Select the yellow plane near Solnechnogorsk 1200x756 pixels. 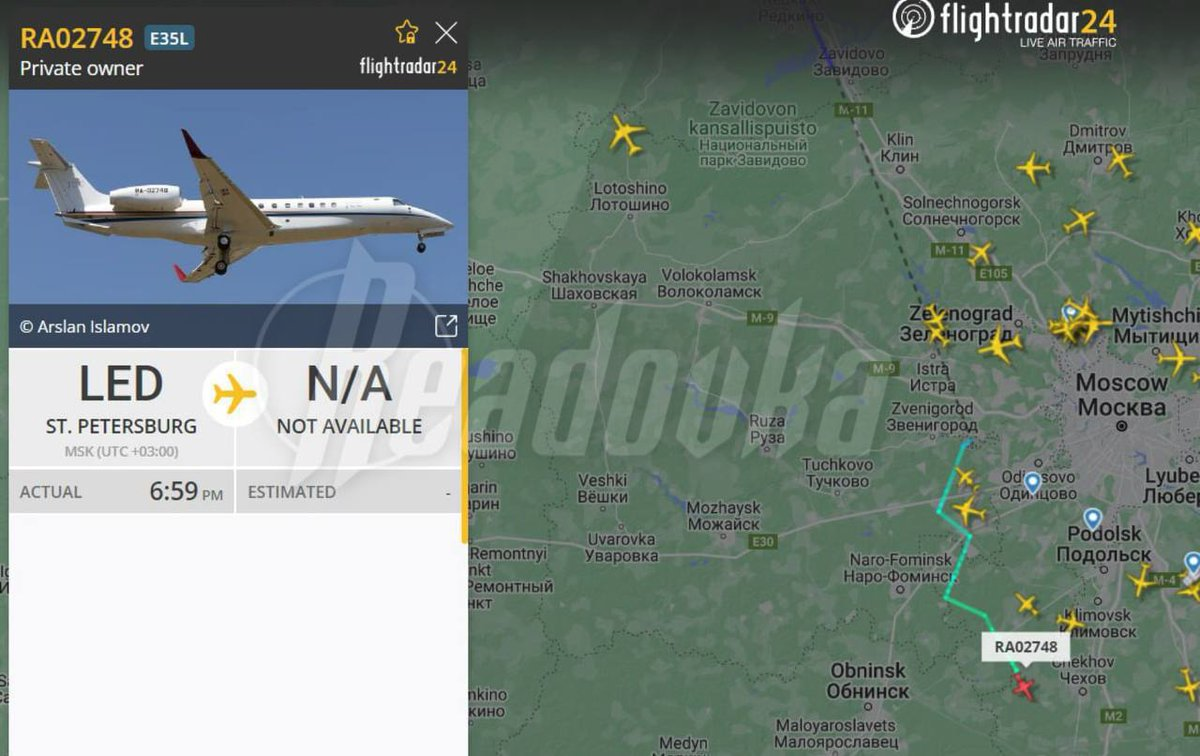click(x=980, y=254)
